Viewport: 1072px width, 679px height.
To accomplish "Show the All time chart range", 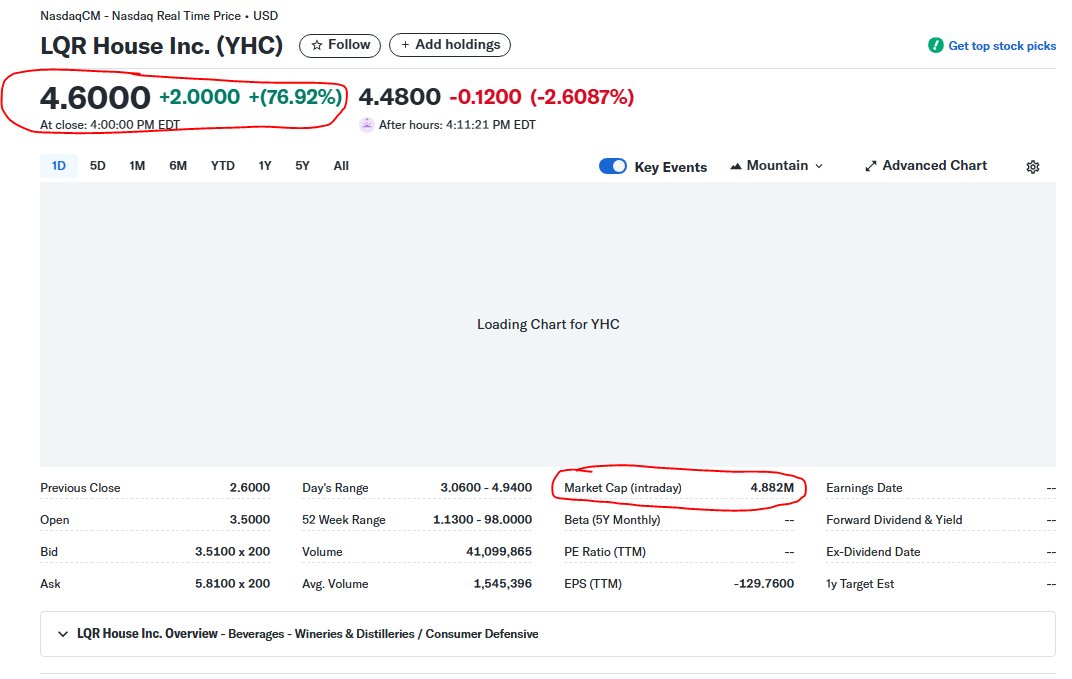I will coord(341,165).
